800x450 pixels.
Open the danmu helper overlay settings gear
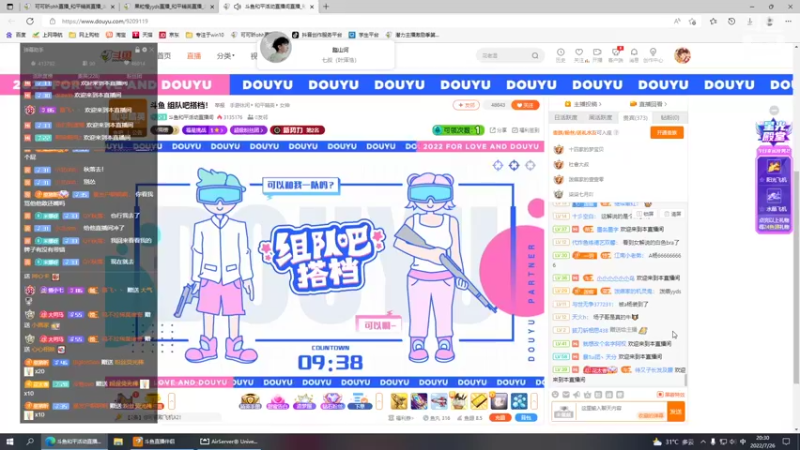pos(144,50)
